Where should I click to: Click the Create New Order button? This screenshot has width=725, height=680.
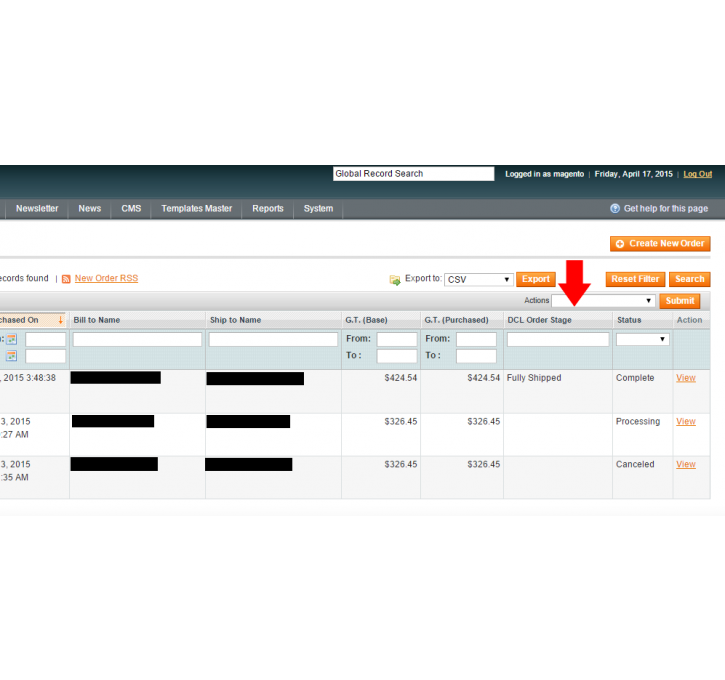660,243
